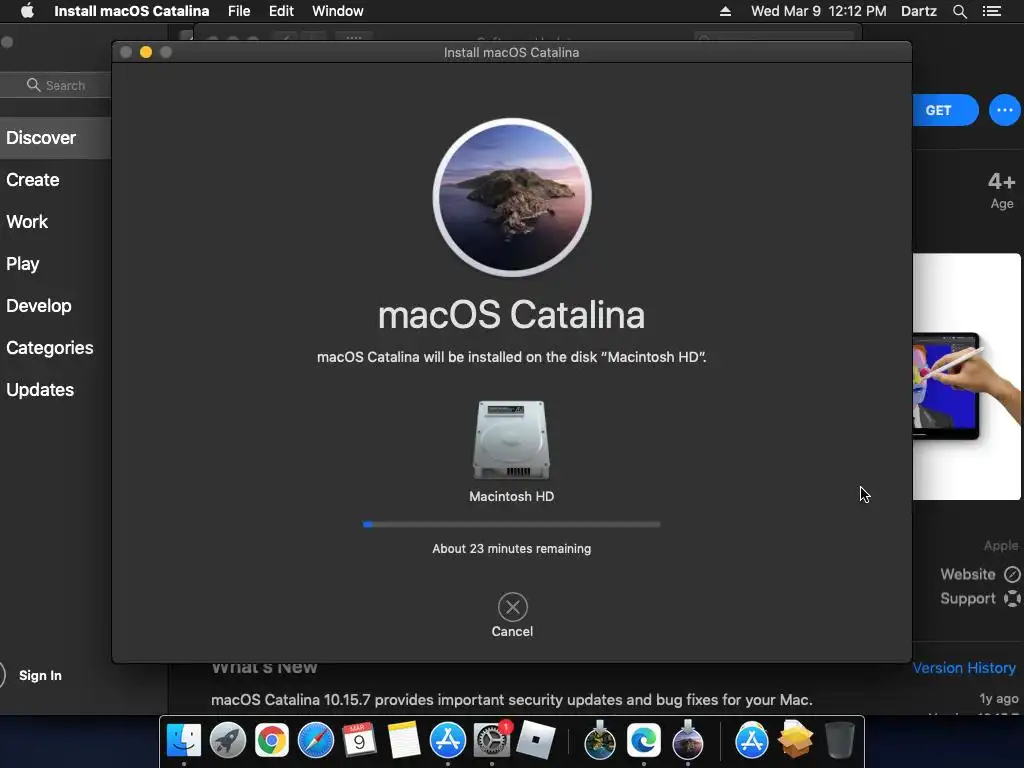Screen dimensions: 1024x768
Task: Open the Edit menu
Action: pyautogui.click(x=281, y=11)
